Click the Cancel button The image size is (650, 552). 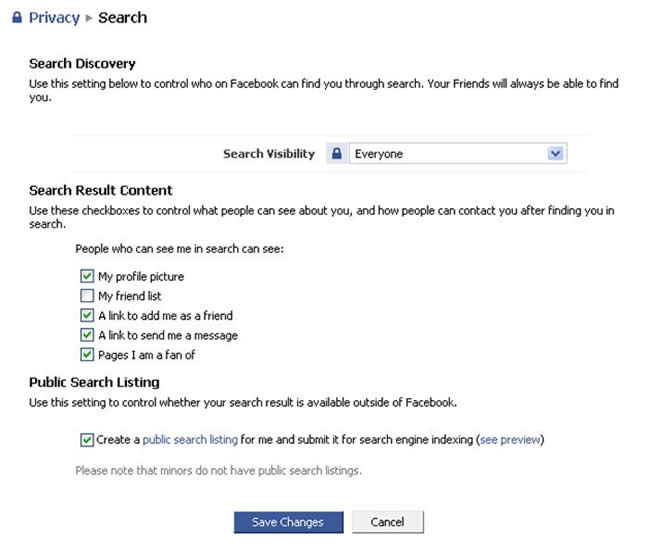(387, 522)
